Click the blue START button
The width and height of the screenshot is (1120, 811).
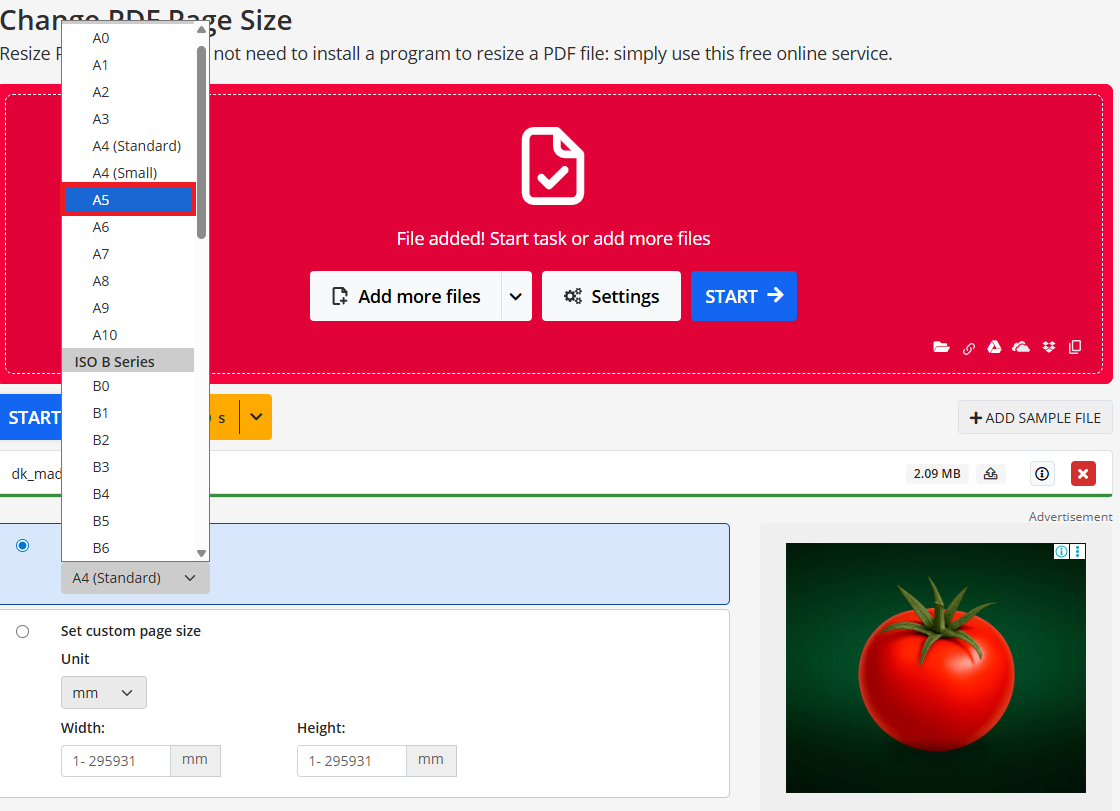click(744, 296)
